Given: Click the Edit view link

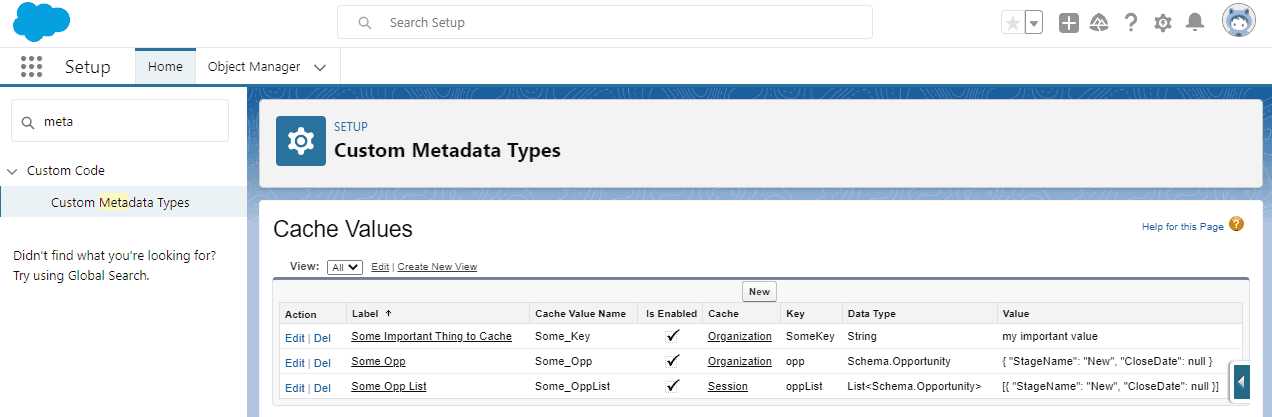Looking at the screenshot, I should click(380, 267).
